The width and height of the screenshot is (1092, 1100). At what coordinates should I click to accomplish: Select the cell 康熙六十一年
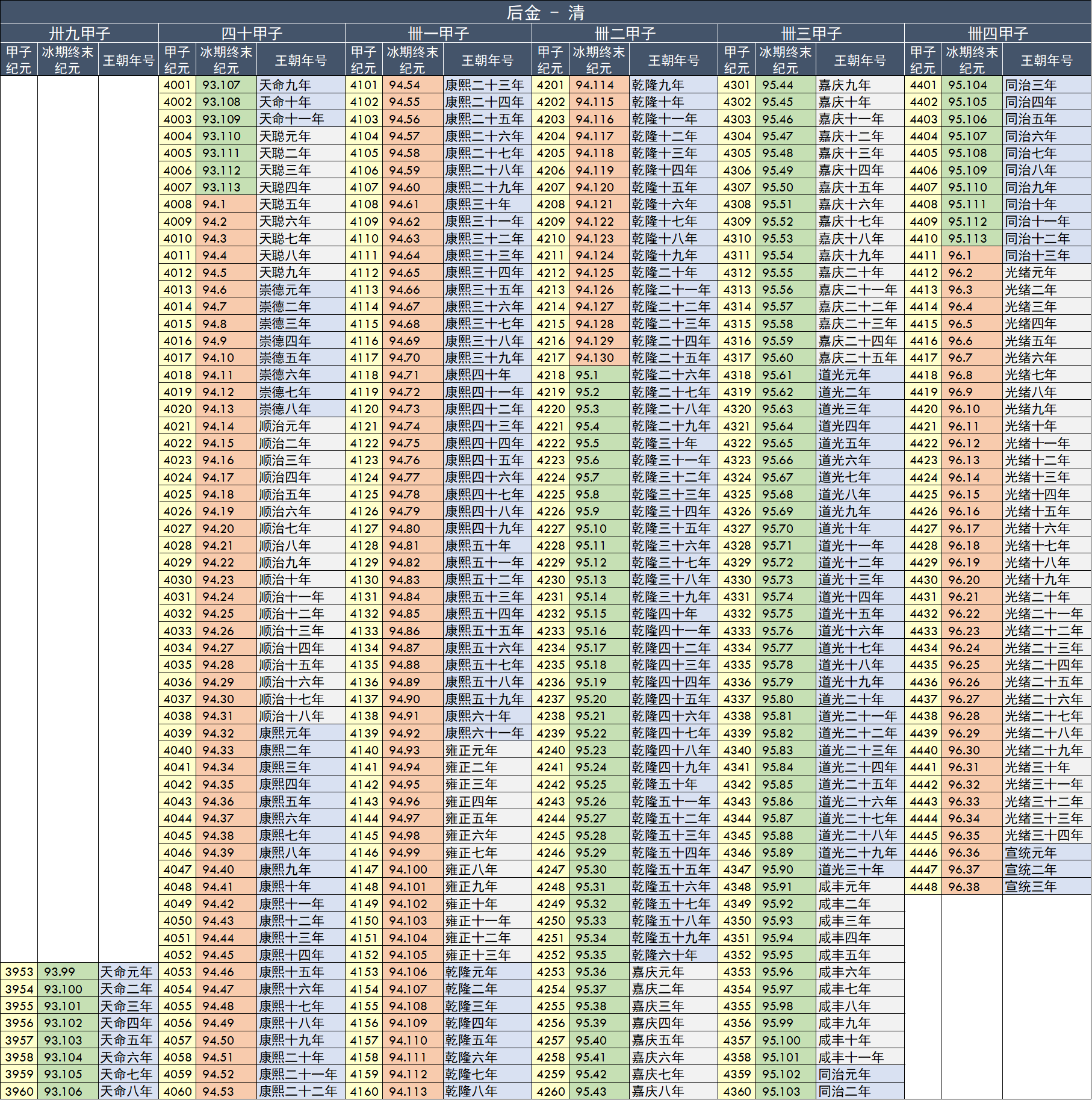pyautogui.click(x=488, y=733)
